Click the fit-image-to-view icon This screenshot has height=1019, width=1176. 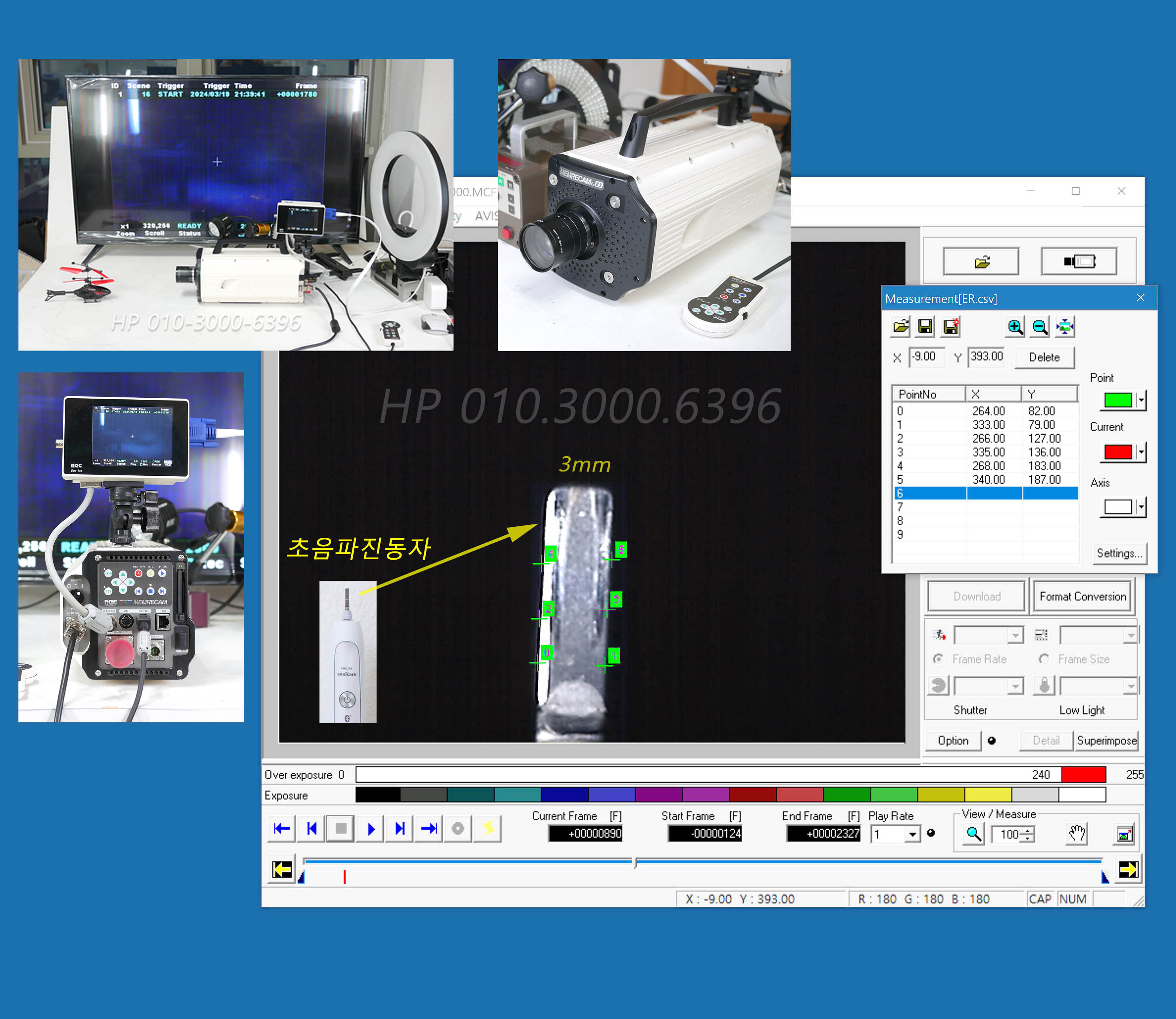[1065, 326]
